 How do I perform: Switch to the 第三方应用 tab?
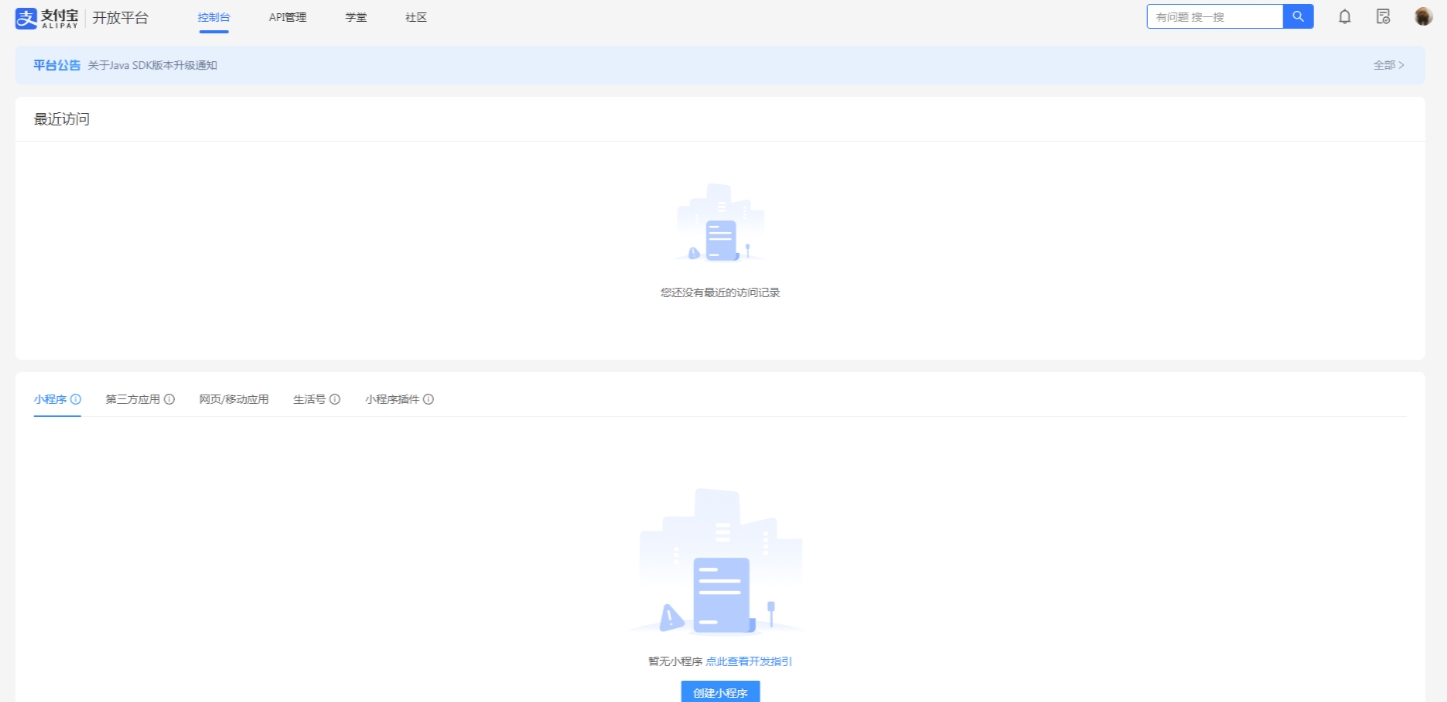132,400
